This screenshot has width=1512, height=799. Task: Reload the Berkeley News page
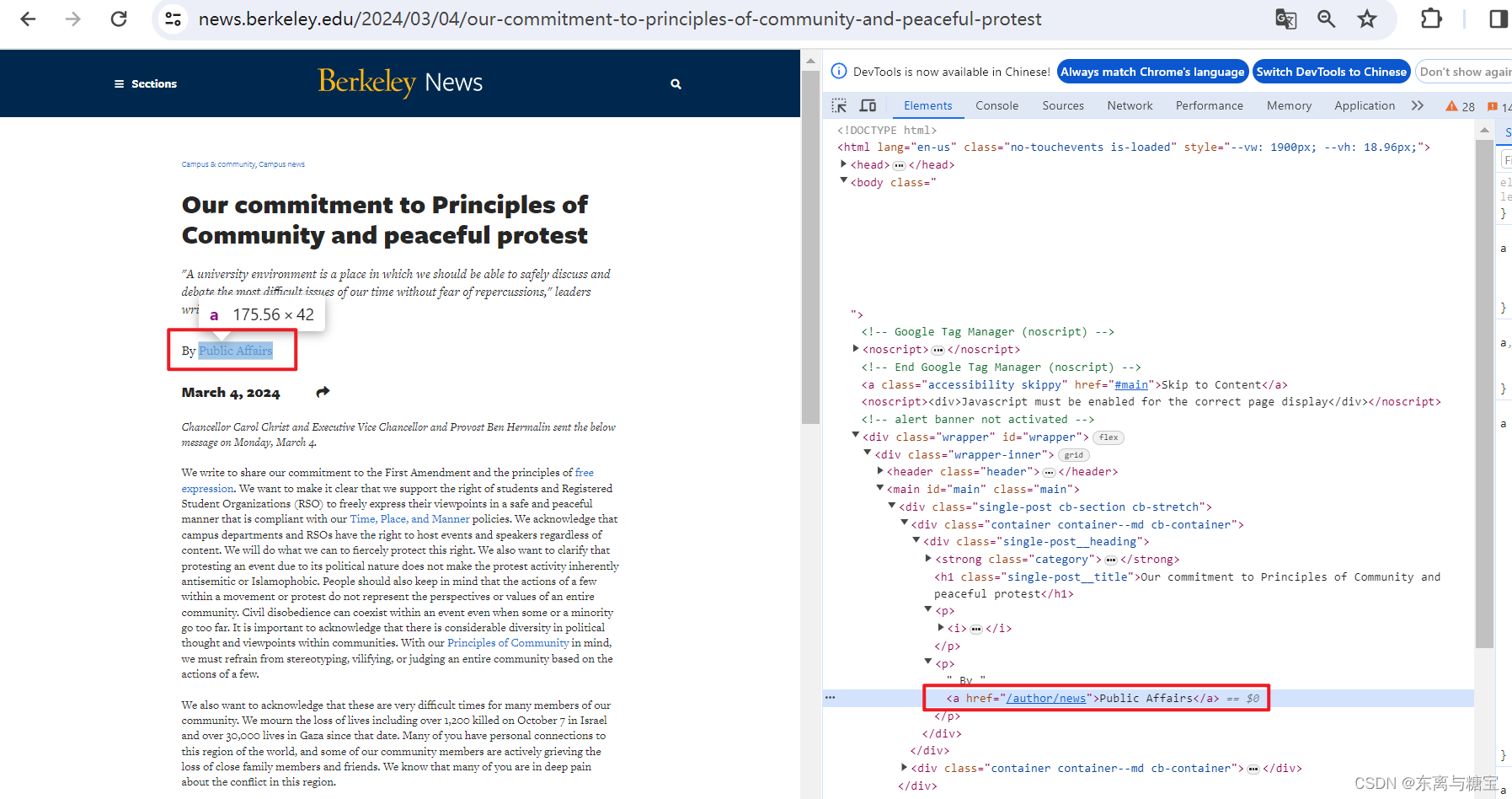(x=119, y=19)
